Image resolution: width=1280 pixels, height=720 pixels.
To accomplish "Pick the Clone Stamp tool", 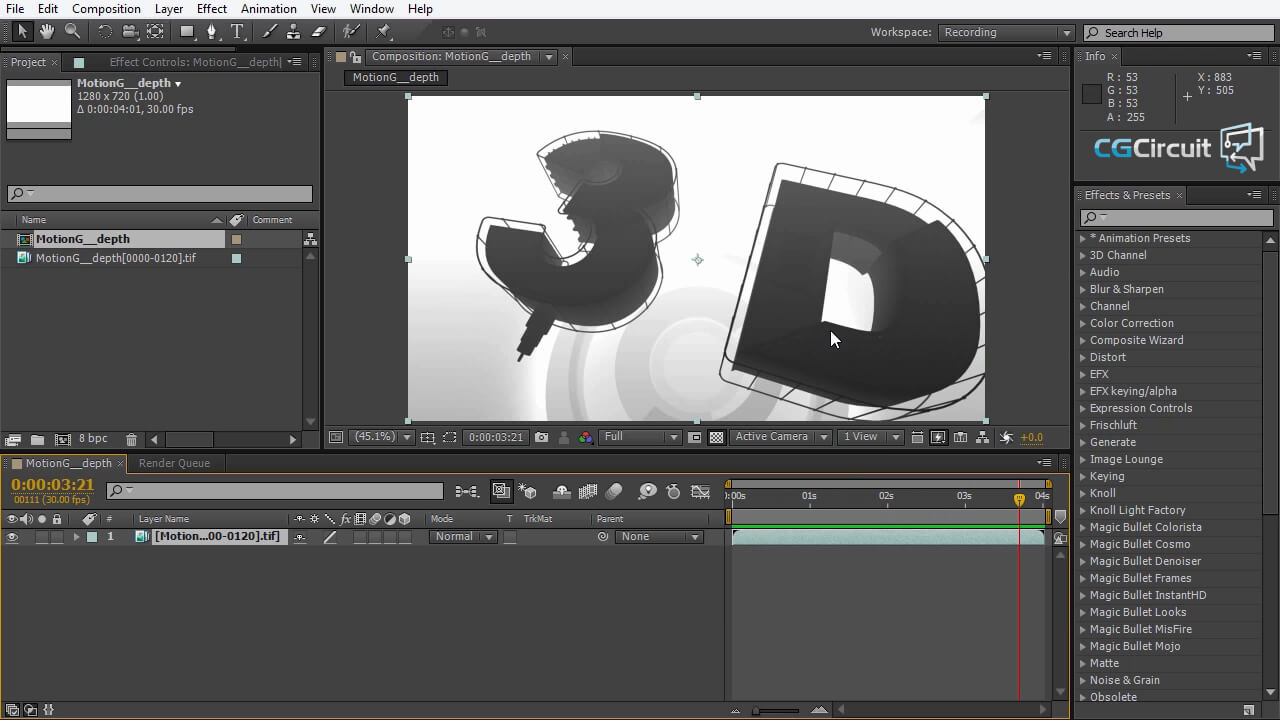I will click(x=294, y=32).
